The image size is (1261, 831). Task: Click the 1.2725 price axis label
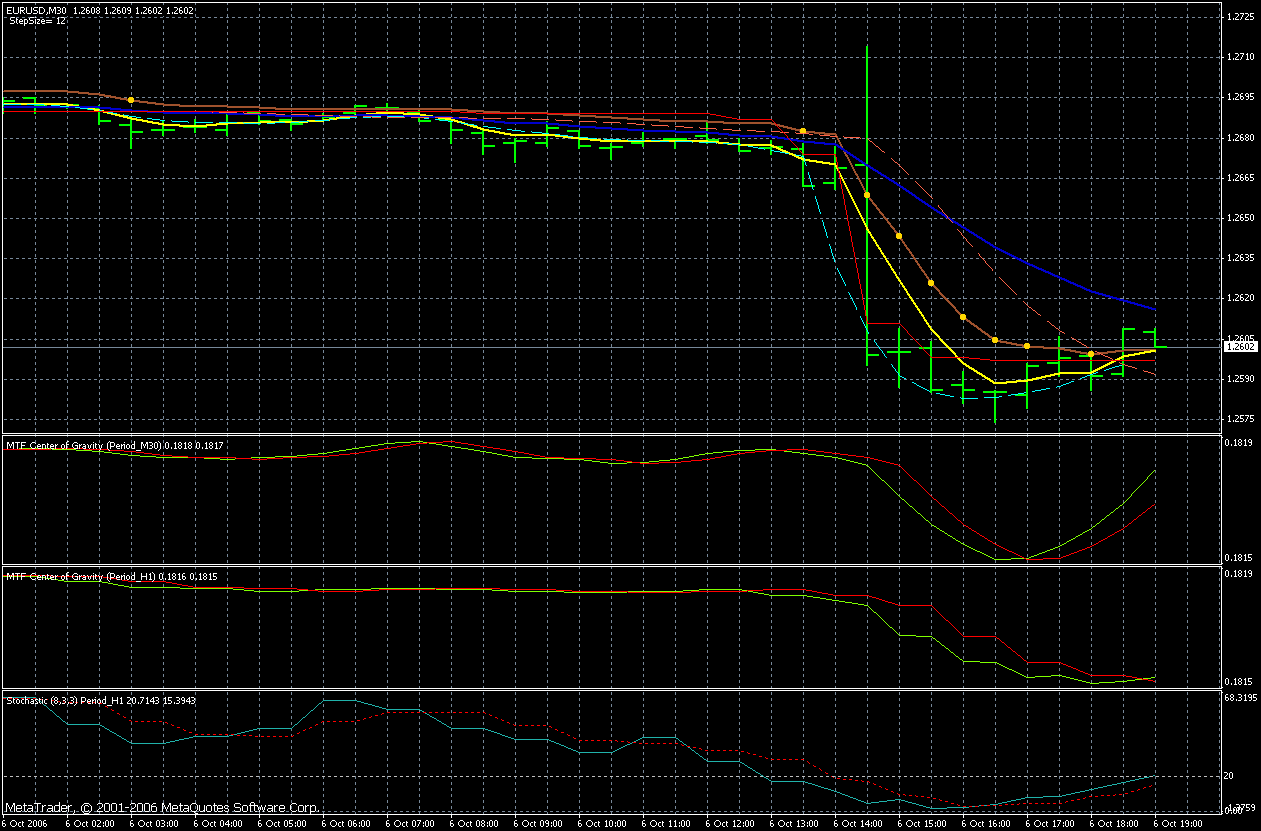tap(1240, 17)
